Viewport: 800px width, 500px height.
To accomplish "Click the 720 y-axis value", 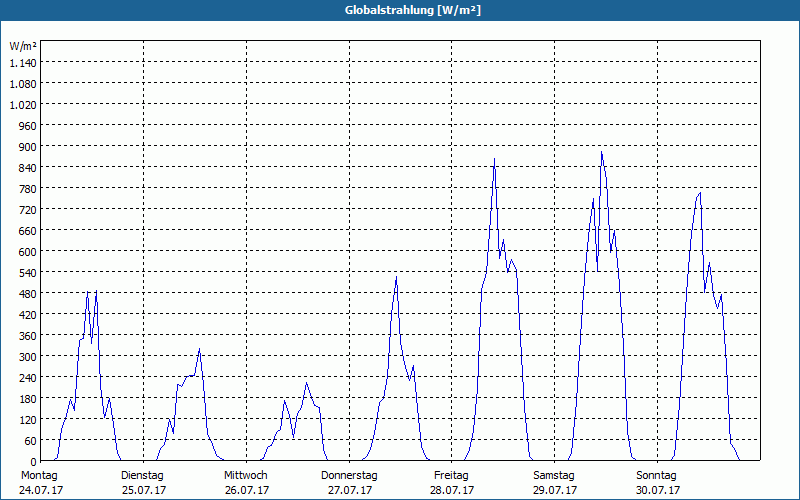I will click(x=29, y=210).
